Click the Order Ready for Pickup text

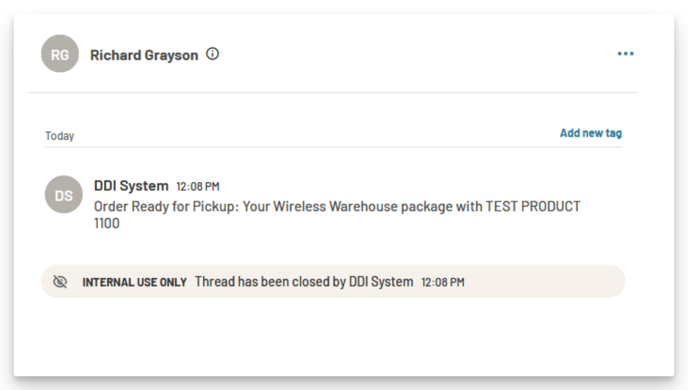(x=166, y=207)
